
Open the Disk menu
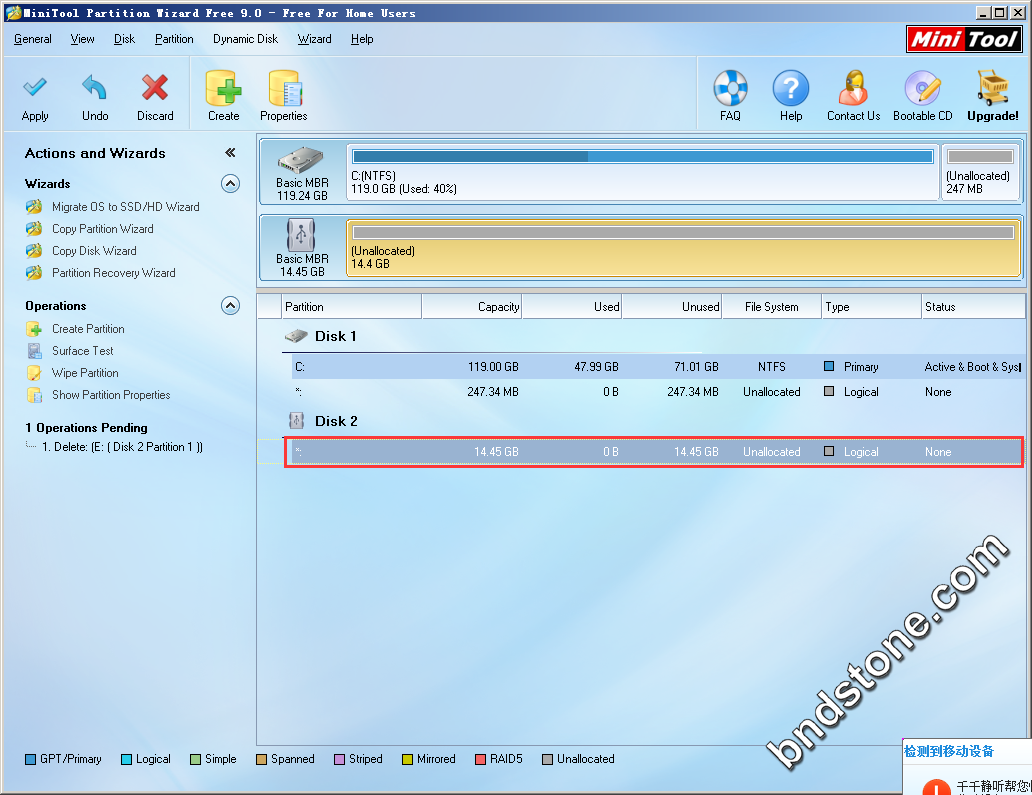(124, 39)
